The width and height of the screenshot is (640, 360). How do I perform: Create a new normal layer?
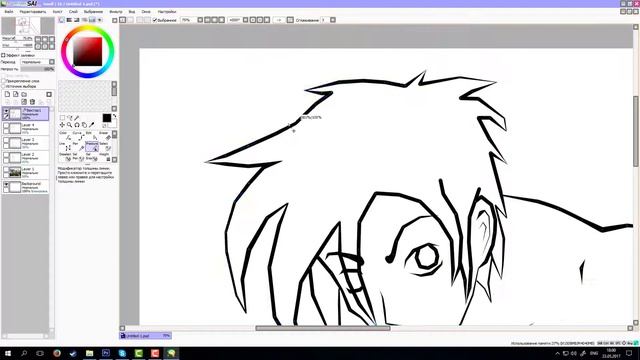click(x=7, y=94)
